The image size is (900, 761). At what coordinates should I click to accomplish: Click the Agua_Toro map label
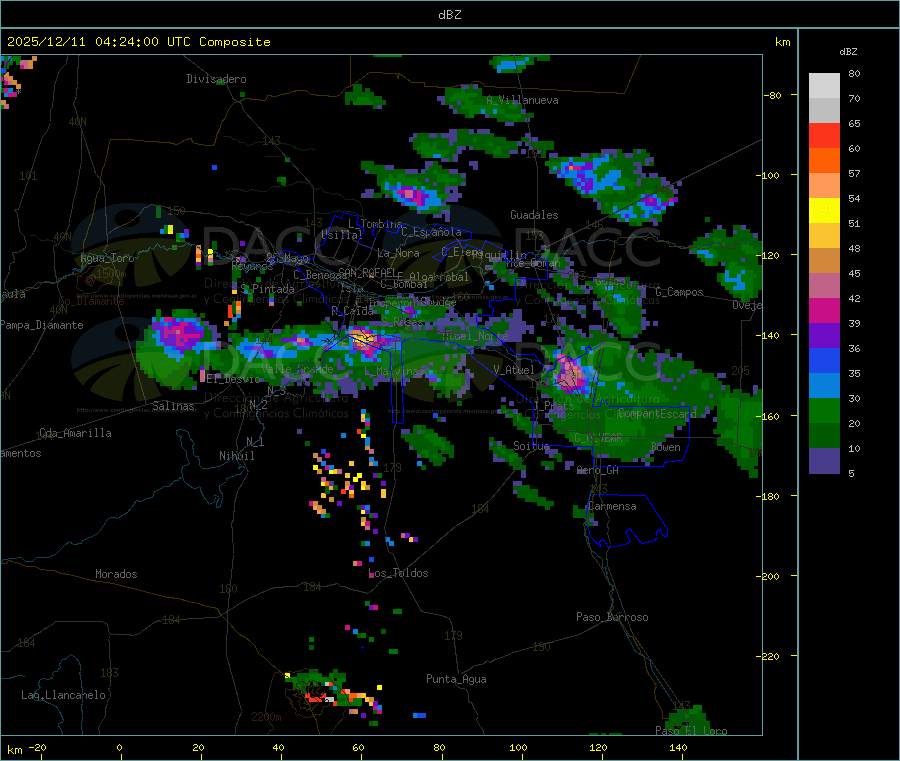[107, 258]
